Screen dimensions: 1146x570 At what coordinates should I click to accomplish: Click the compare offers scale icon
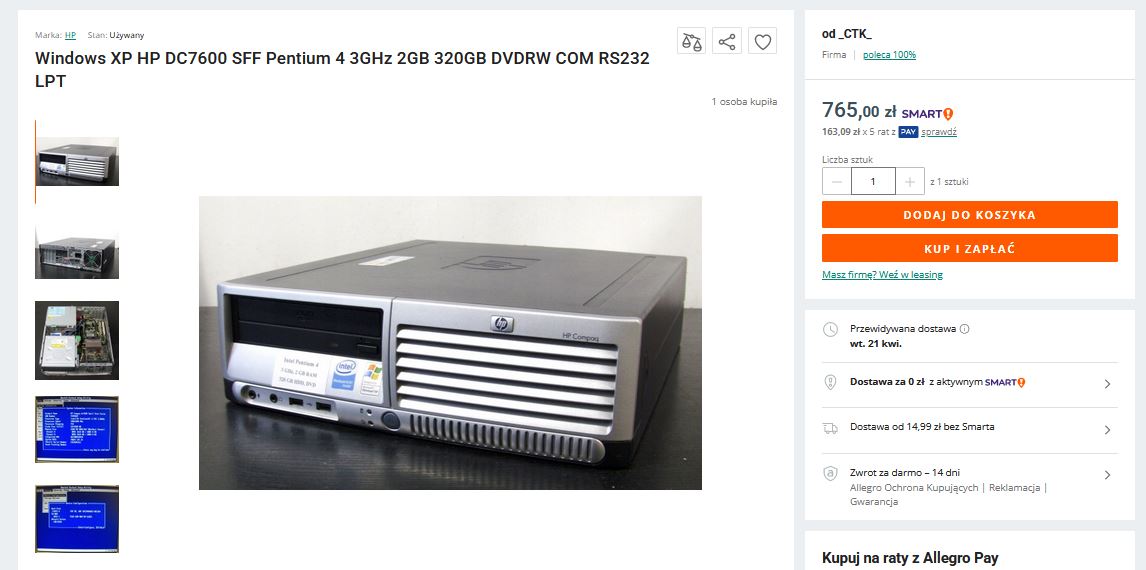click(x=691, y=42)
